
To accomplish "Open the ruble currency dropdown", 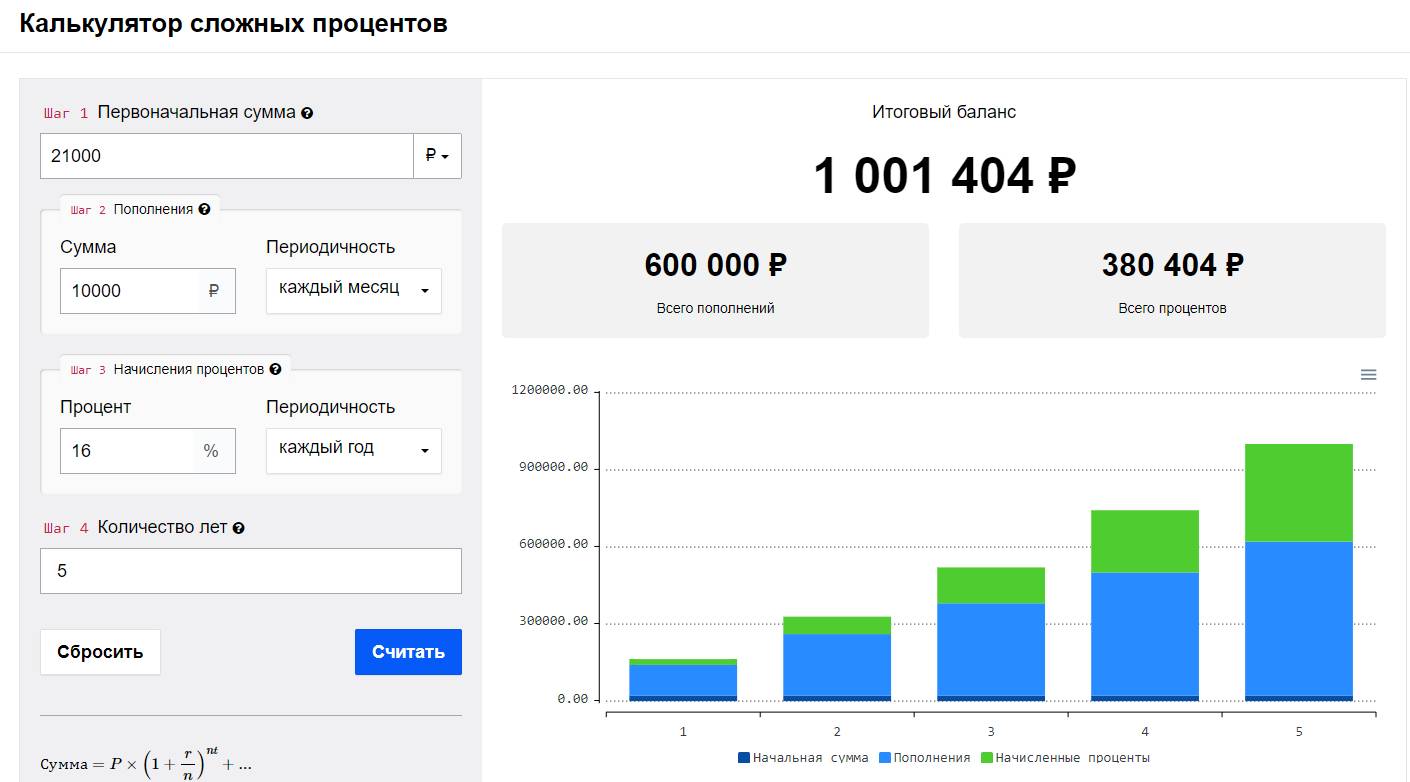I will [x=437, y=156].
